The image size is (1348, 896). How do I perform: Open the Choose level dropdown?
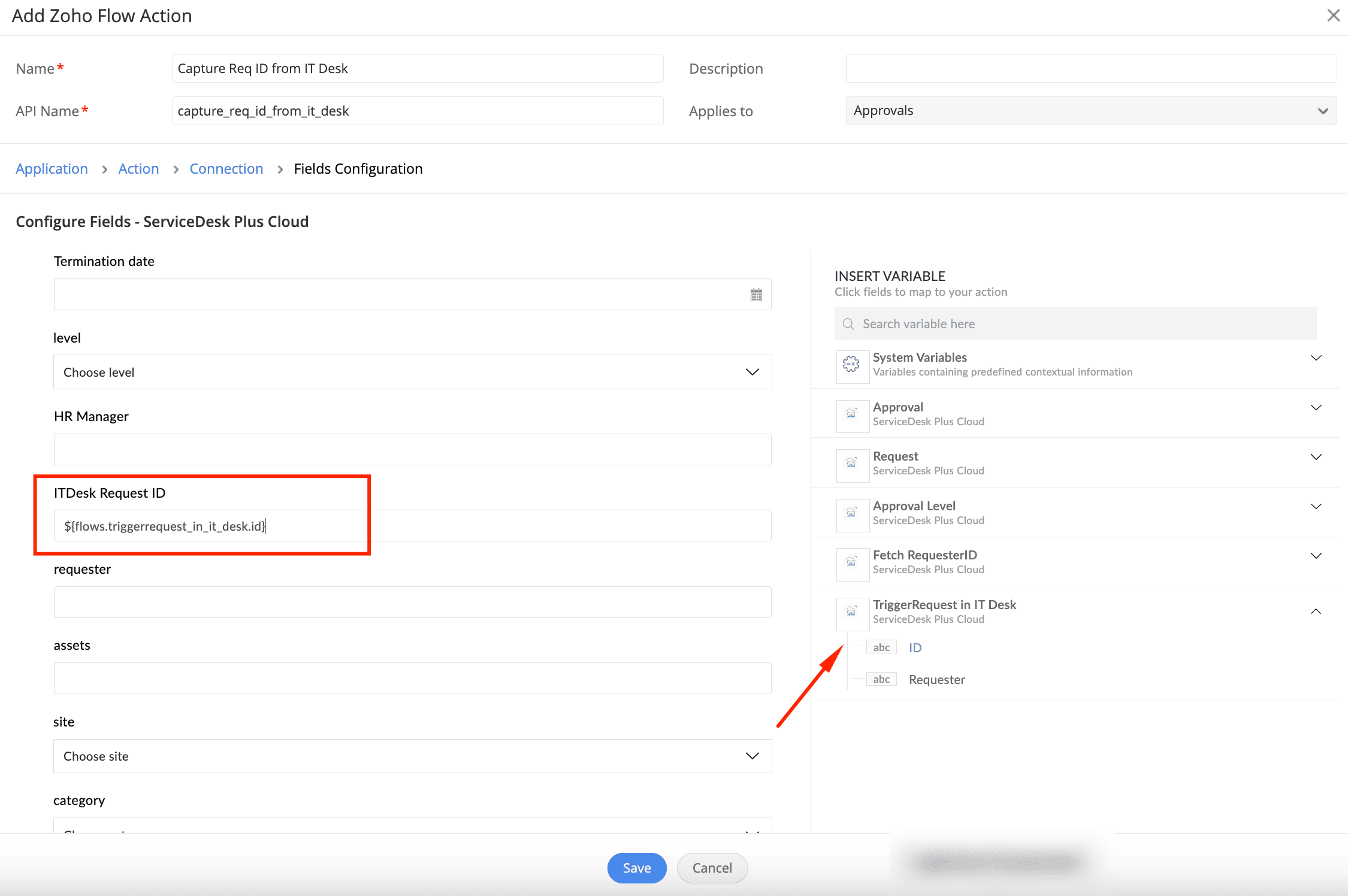pos(412,372)
